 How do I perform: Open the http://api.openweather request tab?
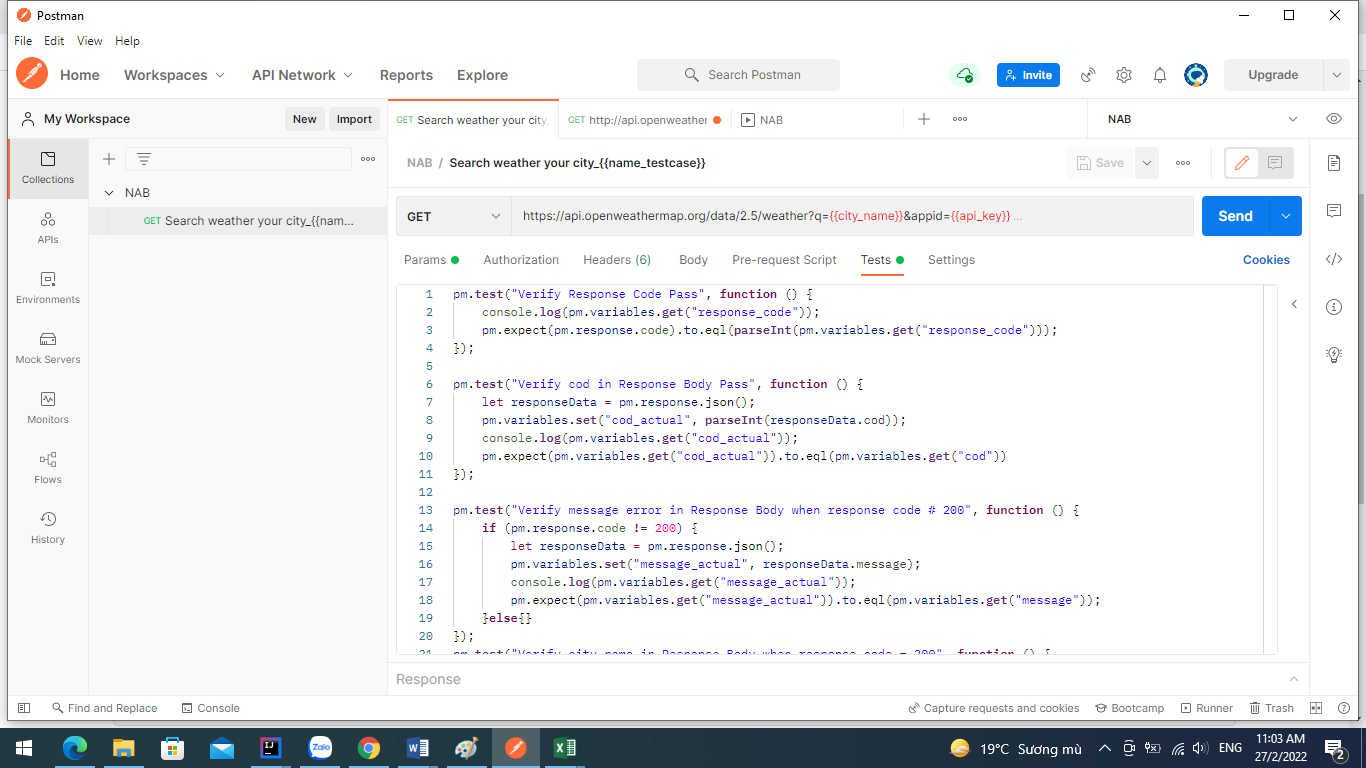(645, 120)
